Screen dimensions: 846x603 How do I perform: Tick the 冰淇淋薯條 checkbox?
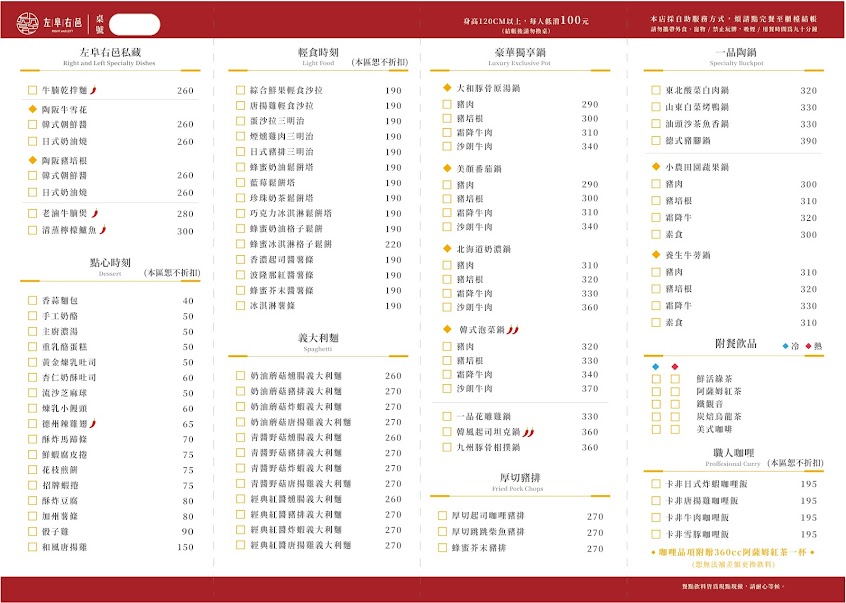point(241,305)
